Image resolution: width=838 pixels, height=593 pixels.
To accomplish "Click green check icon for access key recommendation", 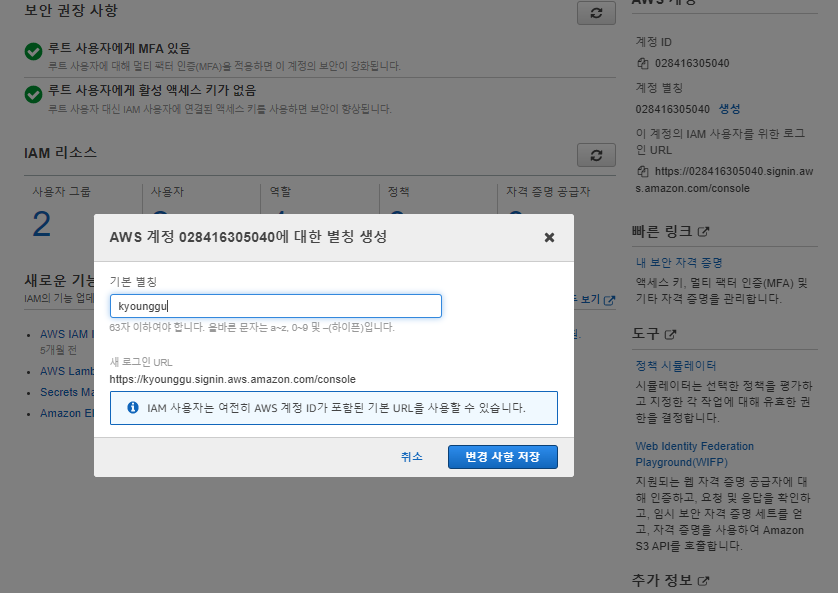I will 33,95.
